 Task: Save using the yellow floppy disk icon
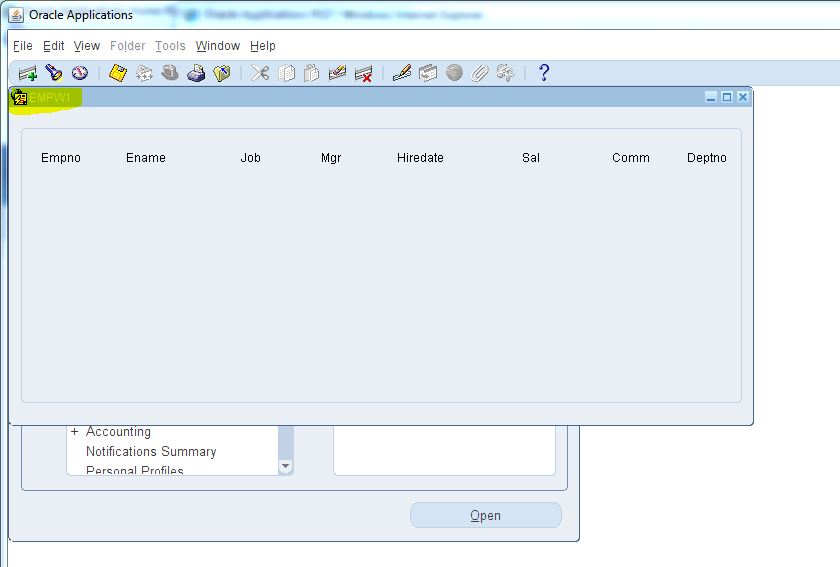pos(118,73)
